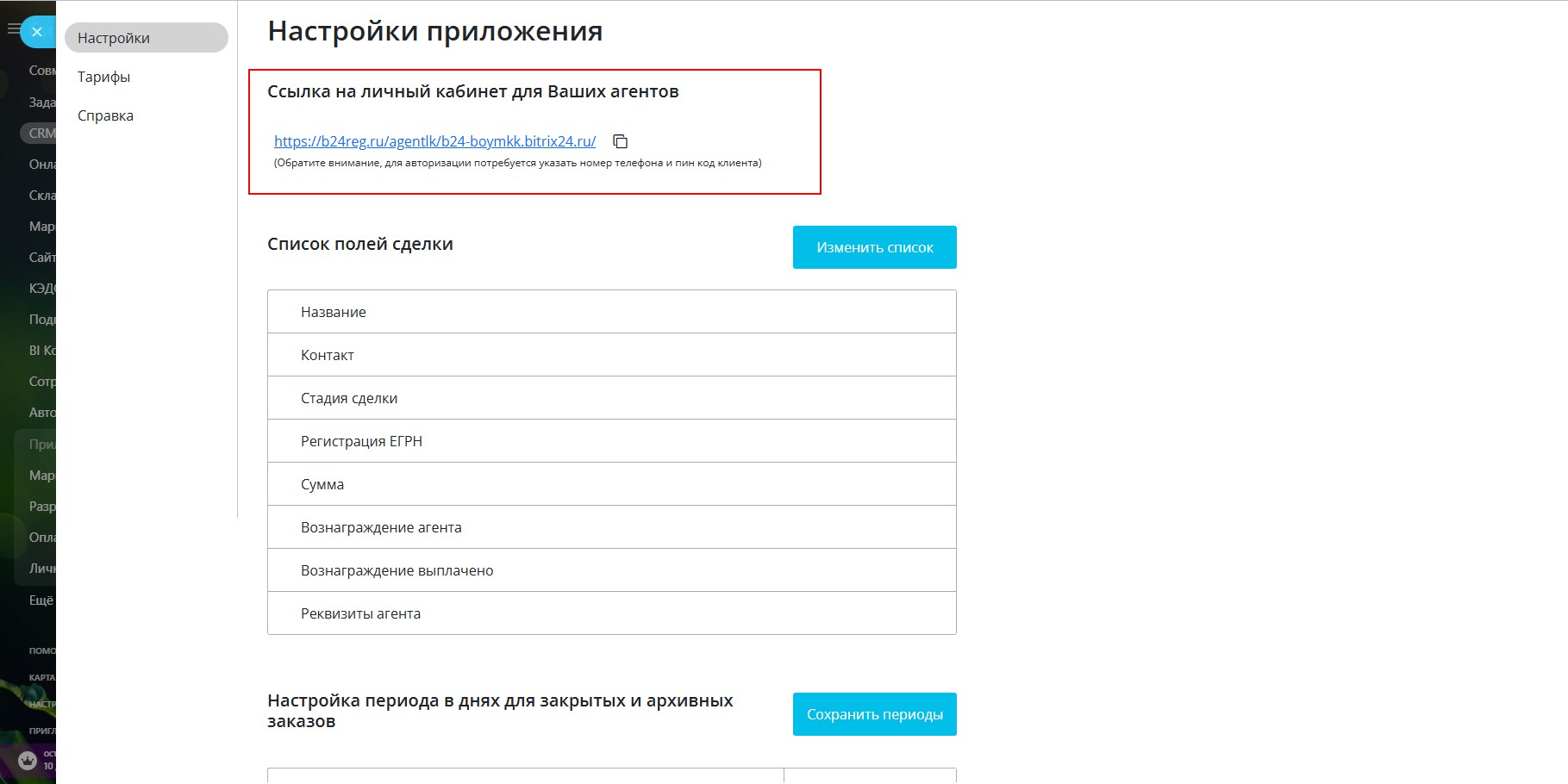Click the Настройки приложения page title
The image size is (1568, 784).
(x=435, y=31)
